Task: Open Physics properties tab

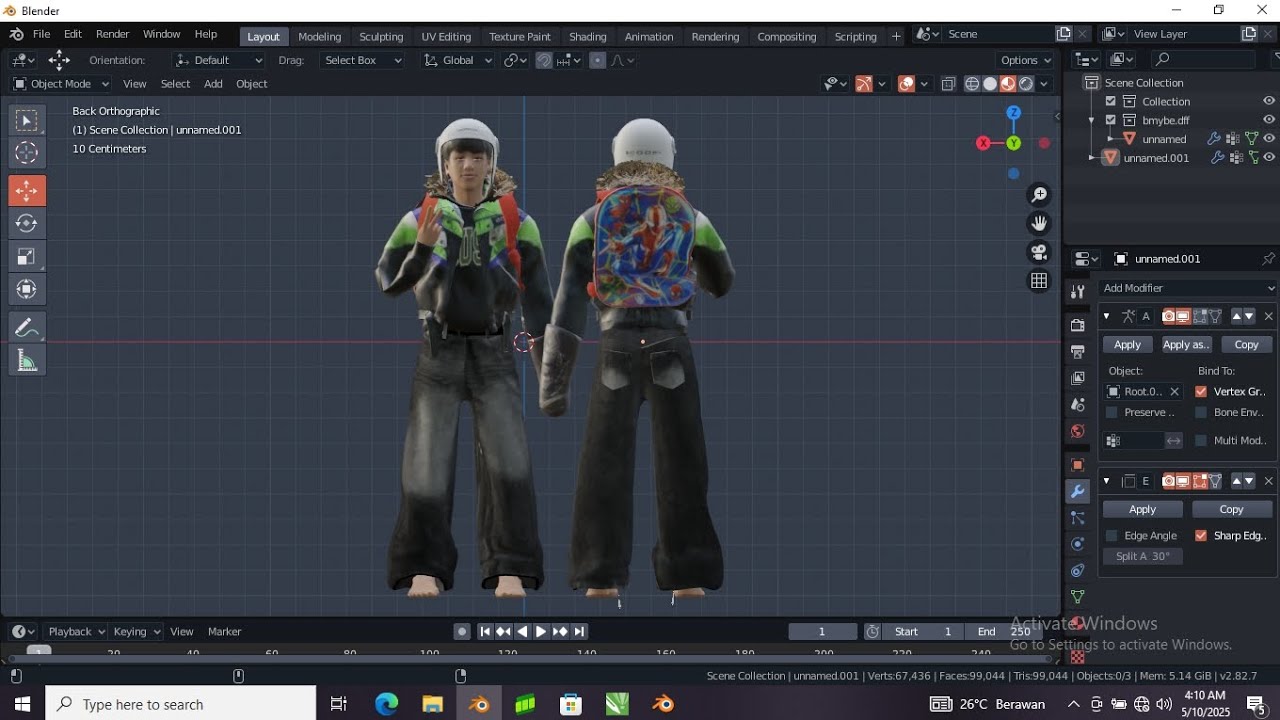Action: 1078,544
